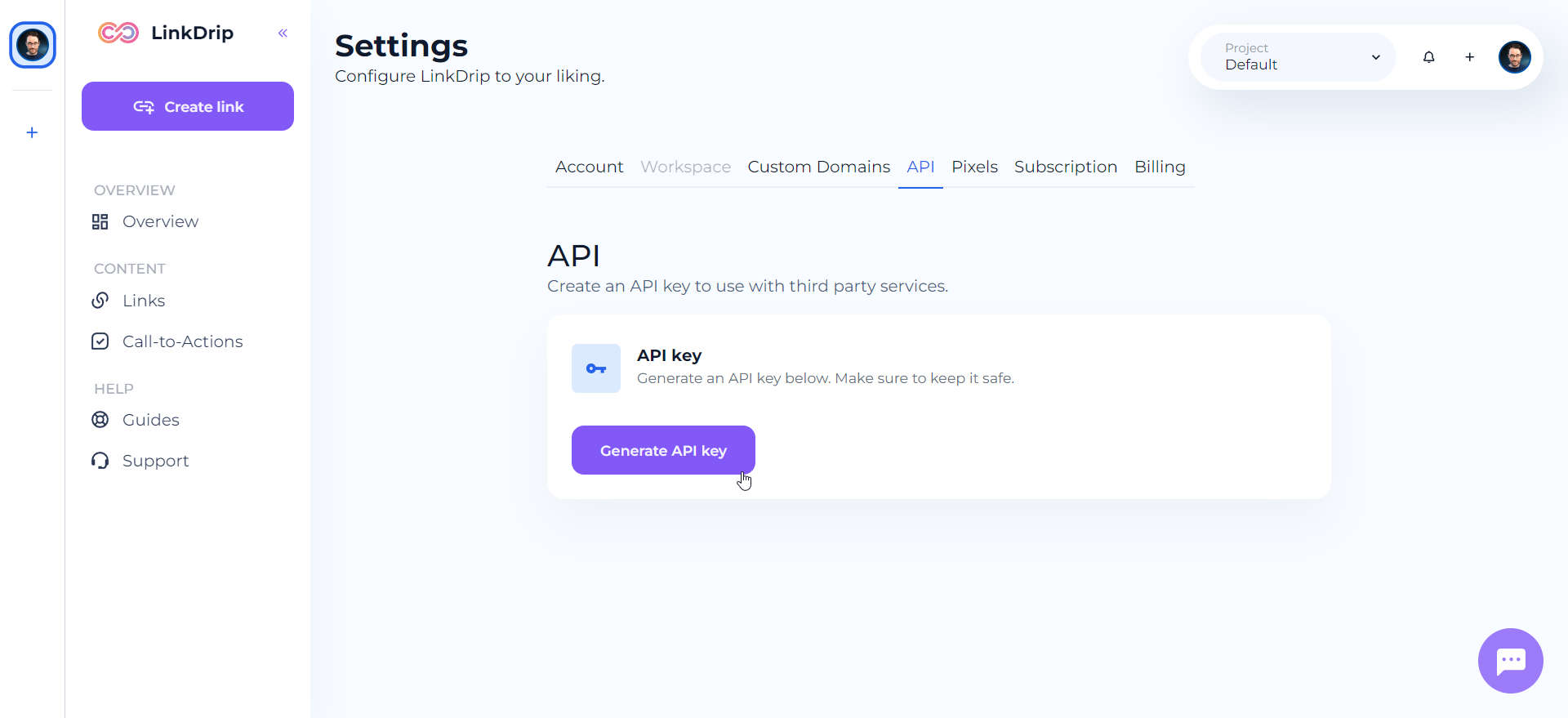Open the chat support bubble
Viewport: 1568px width, 718px height.
(x=1510, y=660)
